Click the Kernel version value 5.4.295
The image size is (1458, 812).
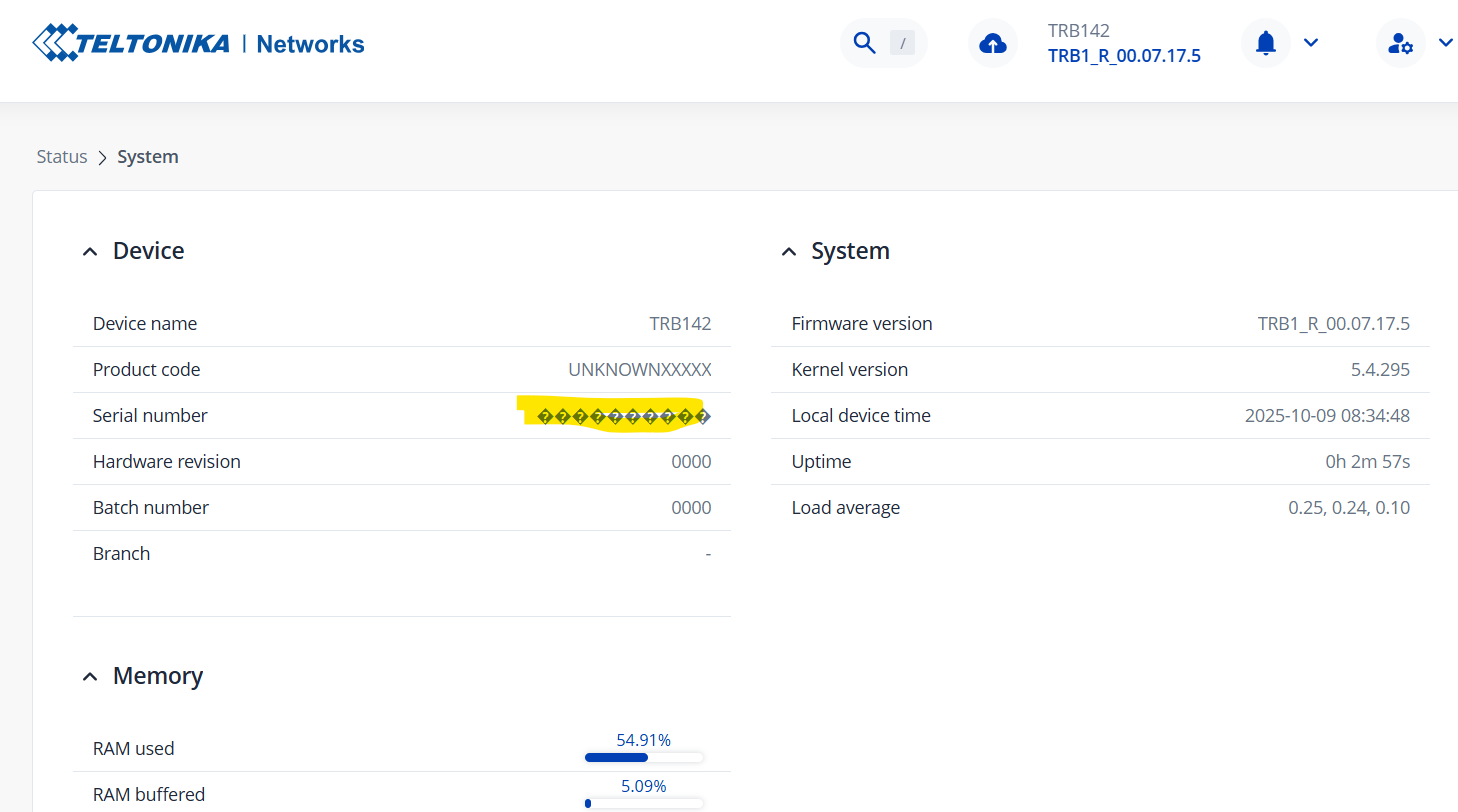pyautogui.click(x=1379, y=370)
